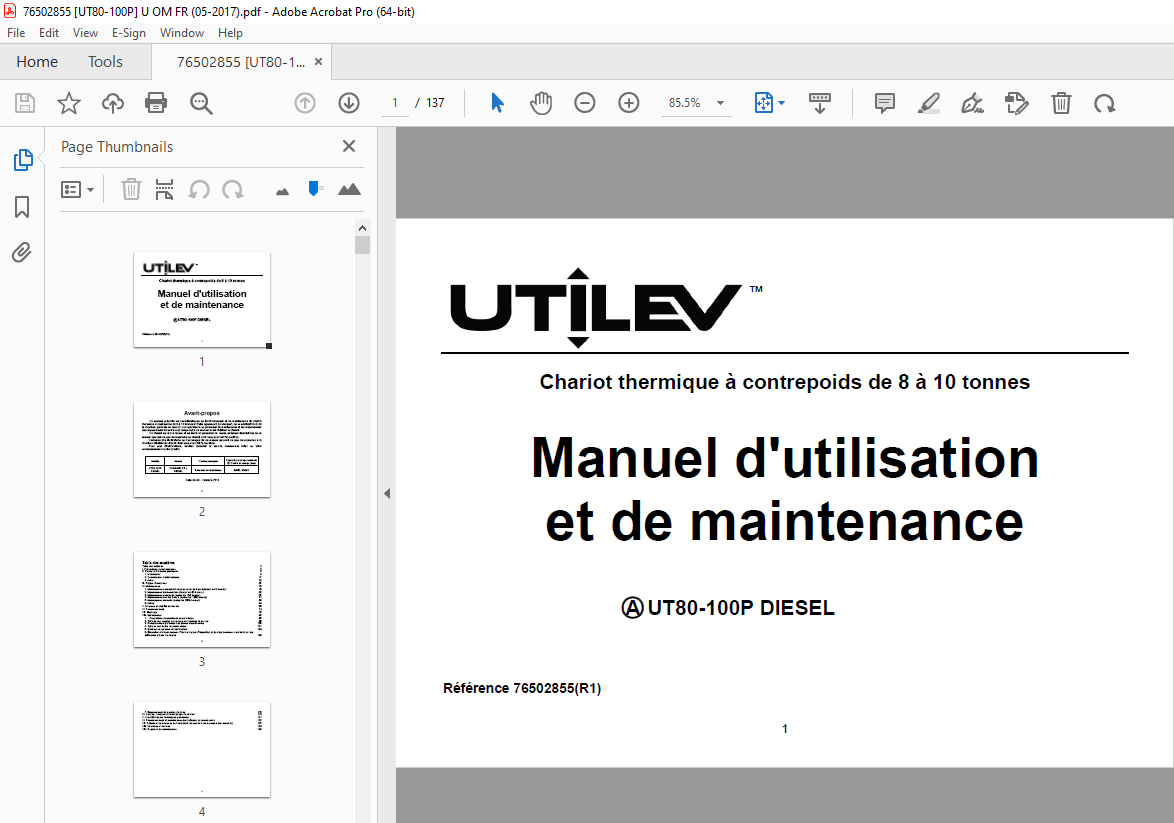The height and width of the screenshot is (823, 1174).
Task: Open the Sign document tool
Action: [972, 103]
